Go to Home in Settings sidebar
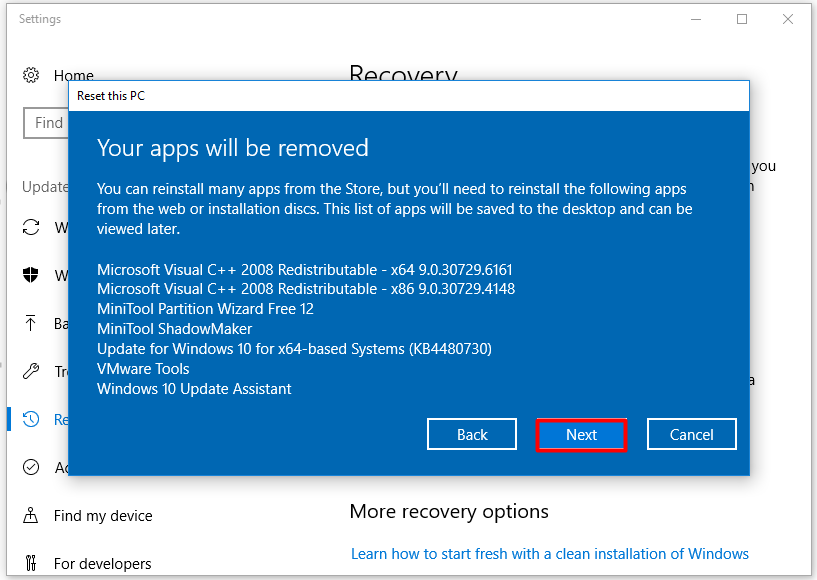This screenshot has height=580, width=817. pyautogui.click(x=73, y=76)
